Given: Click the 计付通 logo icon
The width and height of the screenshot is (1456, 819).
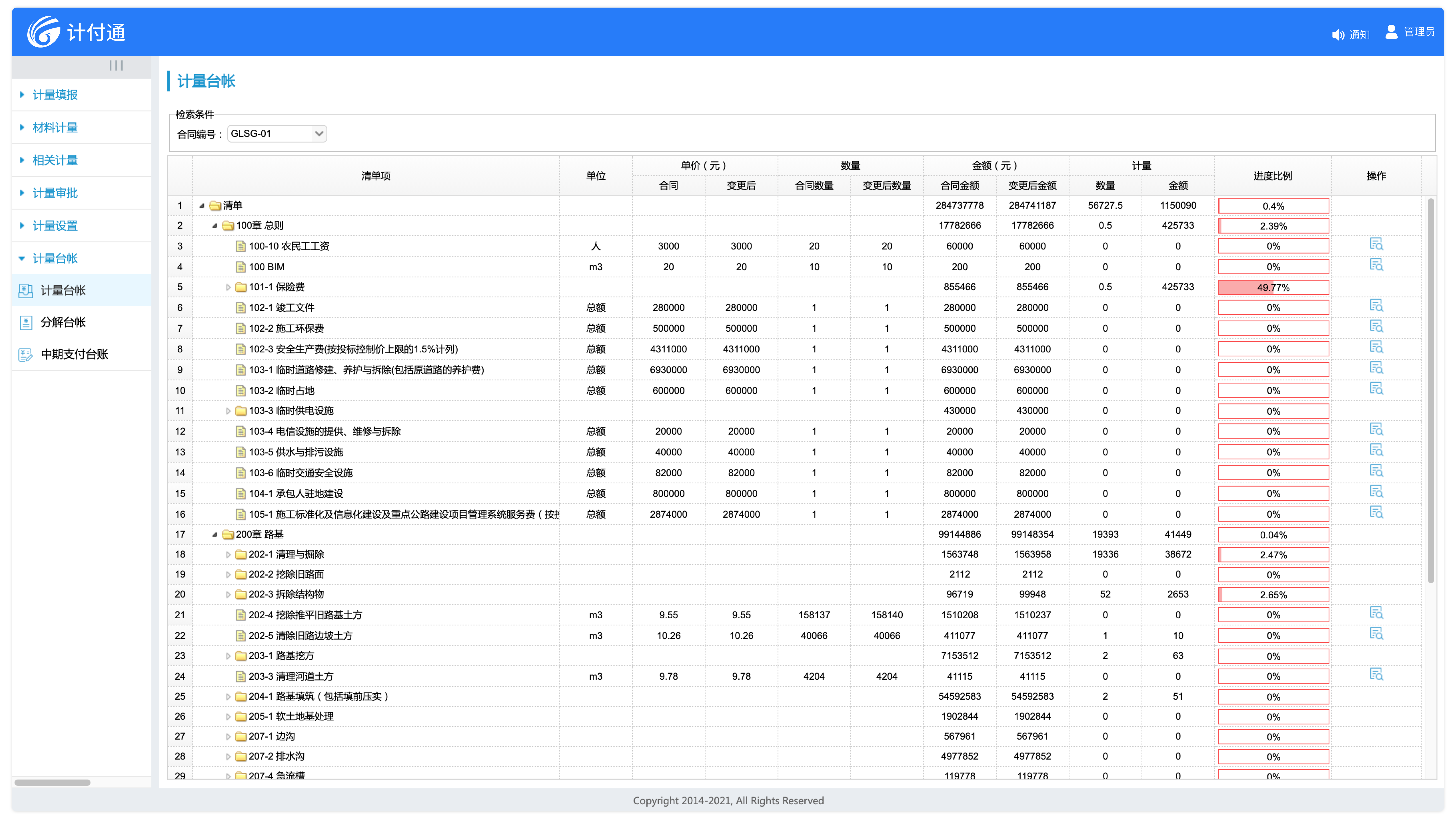Looking at the screenshot, I should 43,32.
